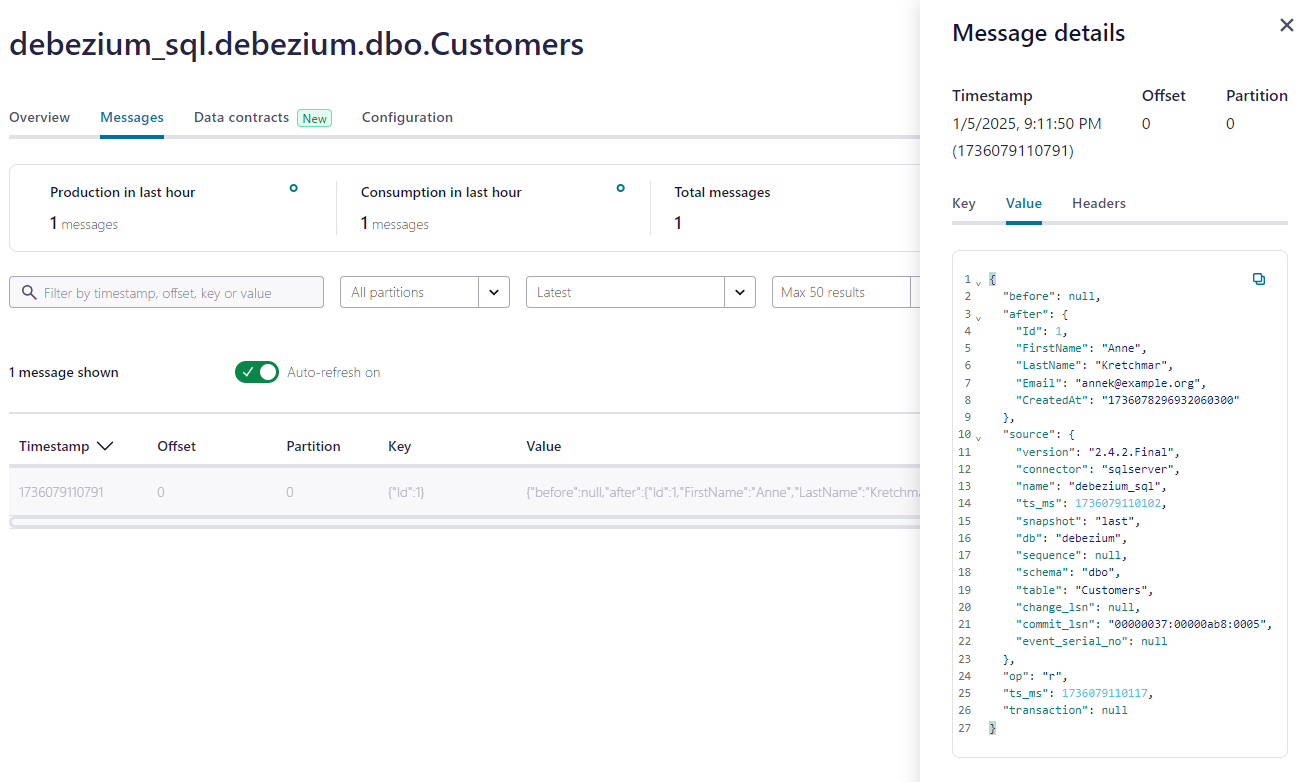Toggle Auto-refresh off

[x=257, y=372]
